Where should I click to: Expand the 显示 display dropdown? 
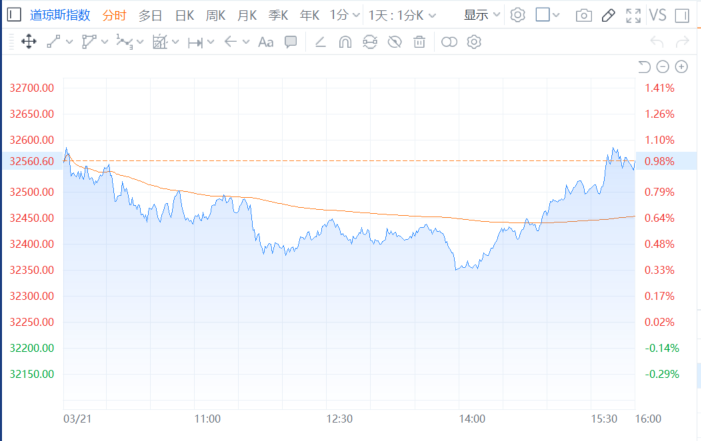coord(482,15)
